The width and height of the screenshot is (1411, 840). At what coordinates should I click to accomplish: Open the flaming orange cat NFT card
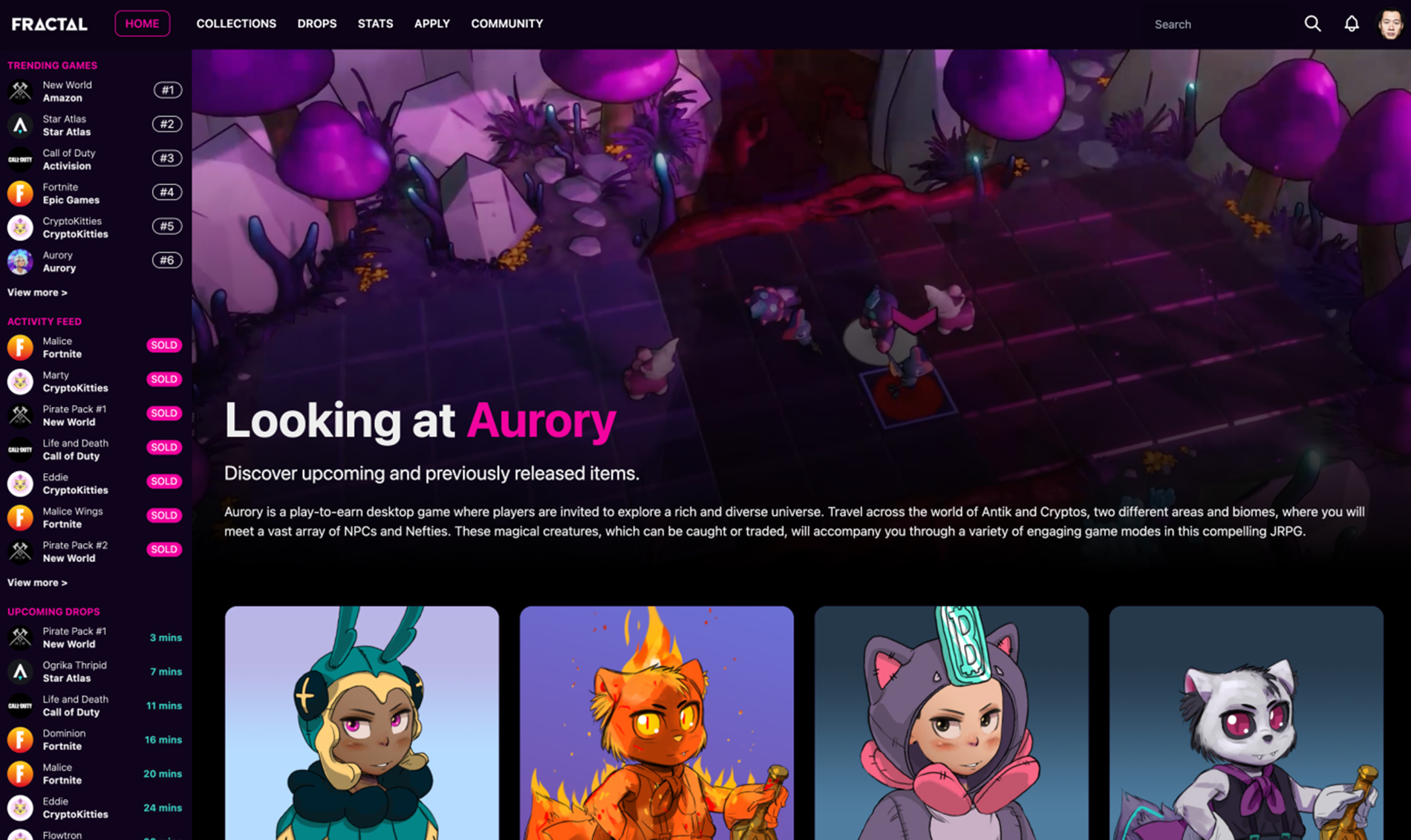656,723
